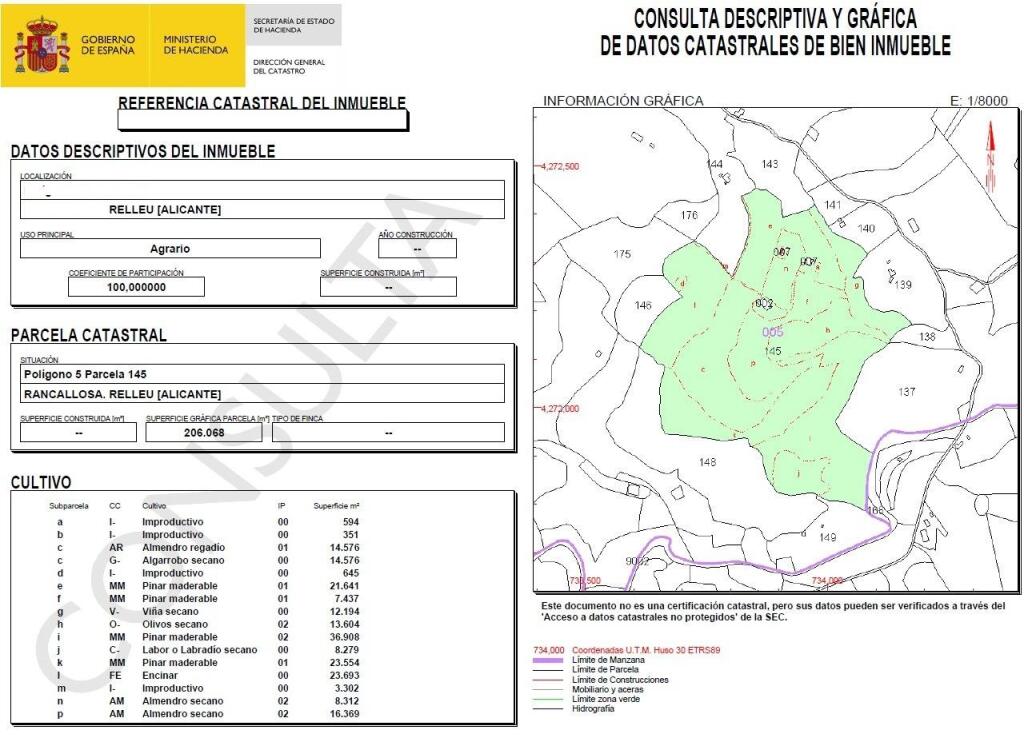Click the empty Referencia Catastral field
This screenshot has width=1024, height=746.
point(262,121)
